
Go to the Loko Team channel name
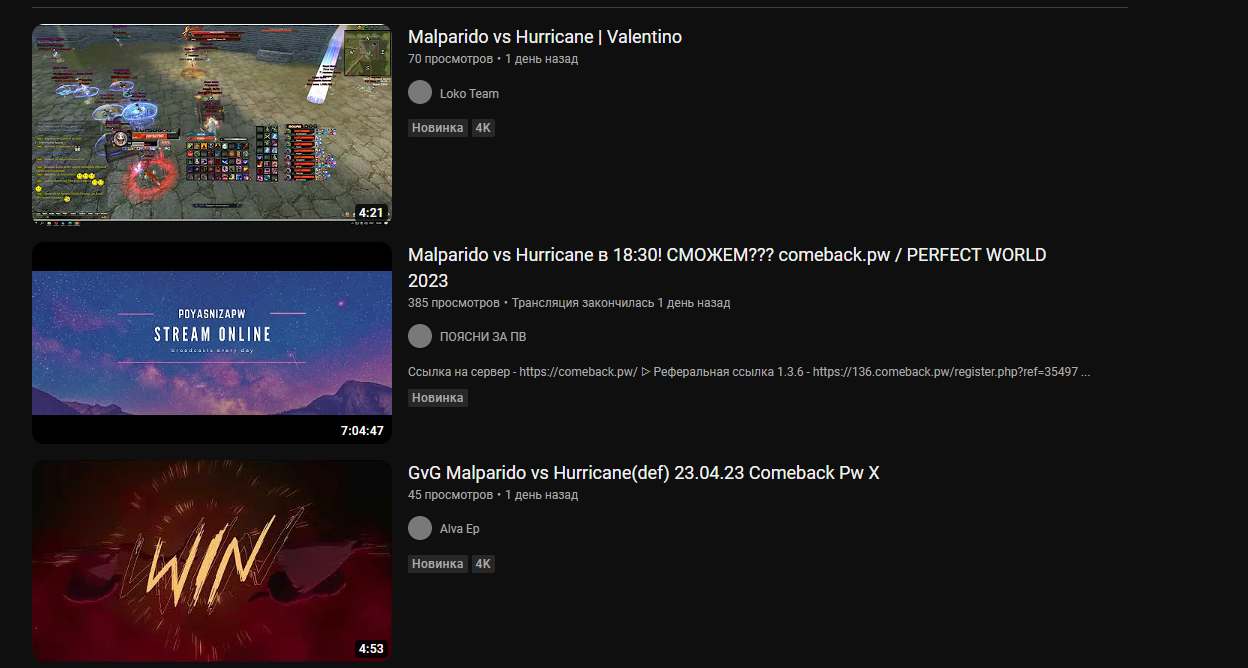(469, 93)
